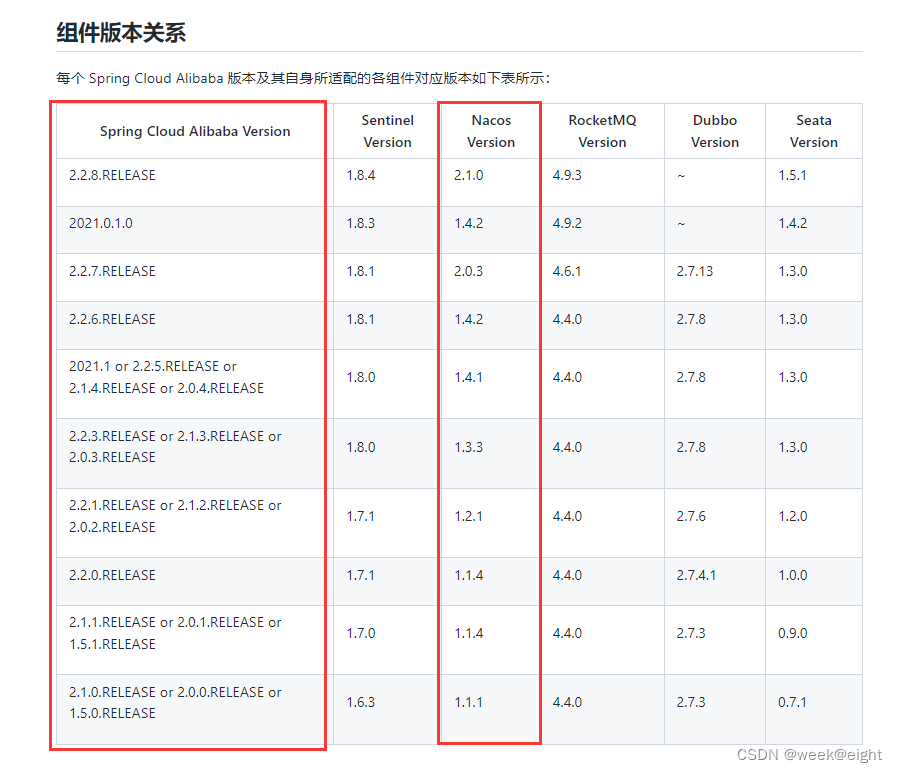
Task: Click Sentinel '1.8.1' in the 2.2.6.RELEASE row
Action: [x=360, y=319]
